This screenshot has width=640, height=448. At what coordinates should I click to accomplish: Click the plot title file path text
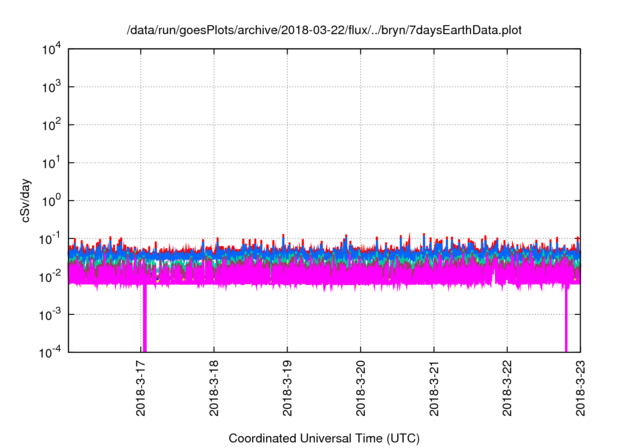click(324, 30)
